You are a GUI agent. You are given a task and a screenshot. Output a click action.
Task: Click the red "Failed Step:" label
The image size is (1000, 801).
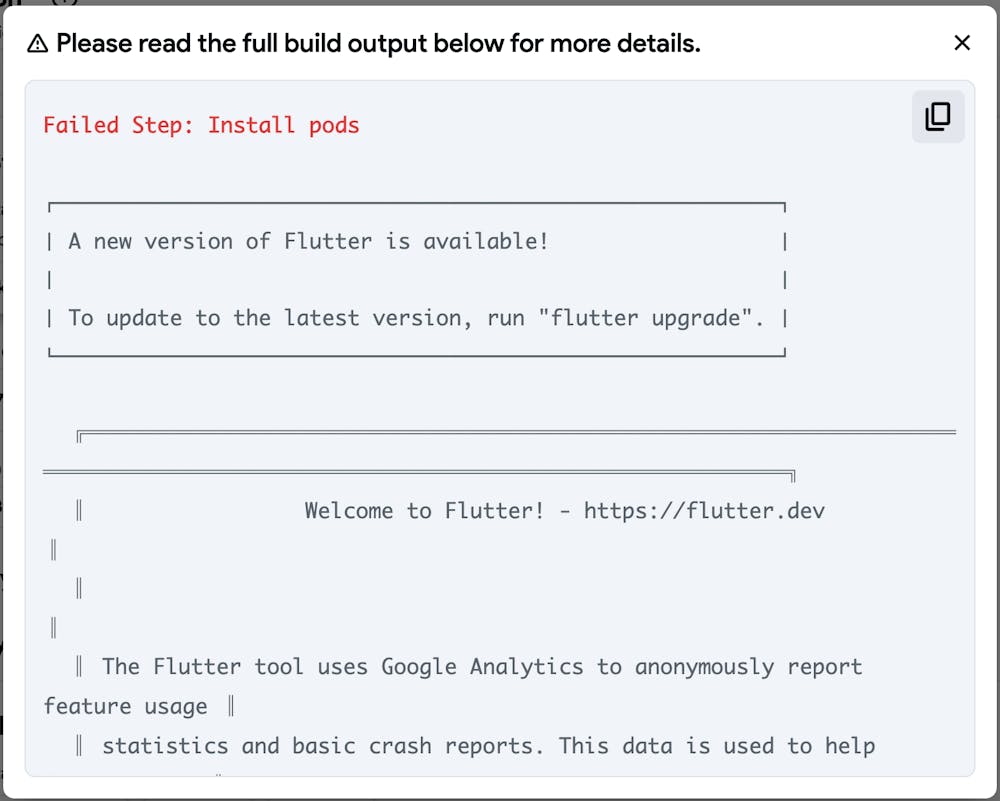click(119, 125)
